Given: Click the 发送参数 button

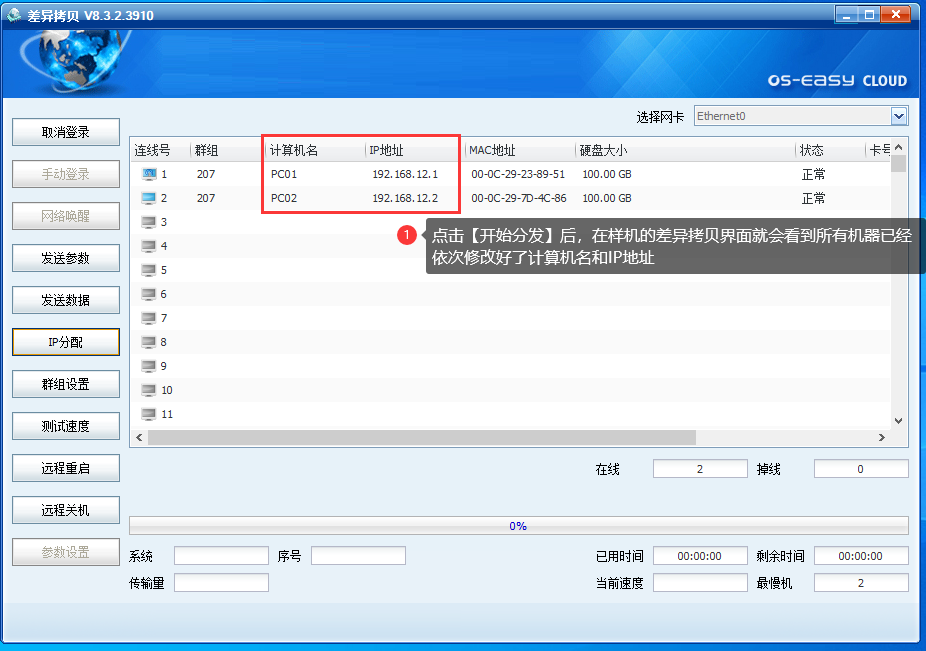Looking at the screenshot, I should [x=66, y=258].
